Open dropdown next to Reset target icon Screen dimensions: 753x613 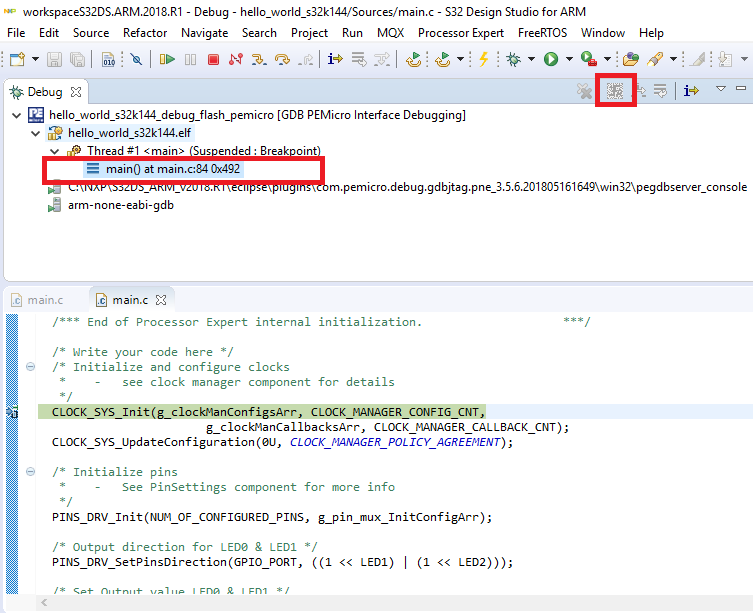tap(460, 59)
